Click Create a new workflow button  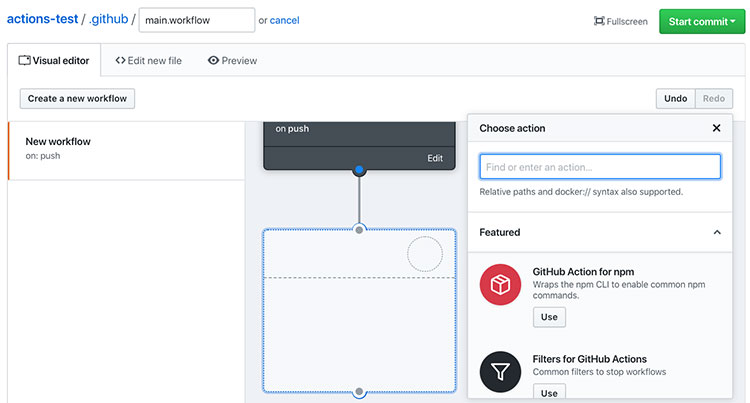pyautogui.click(x=77, y=98)
